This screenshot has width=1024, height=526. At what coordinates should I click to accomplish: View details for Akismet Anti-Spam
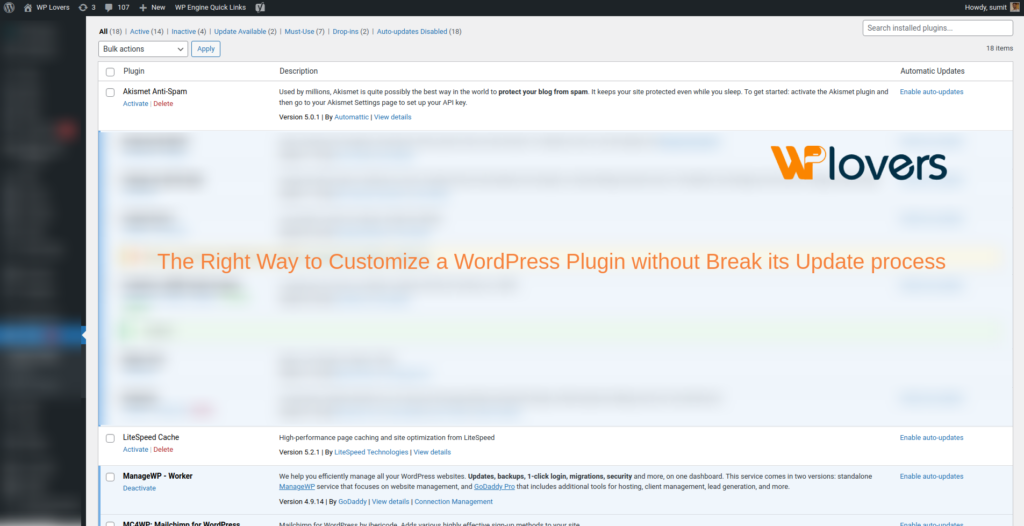pos(392,117)
